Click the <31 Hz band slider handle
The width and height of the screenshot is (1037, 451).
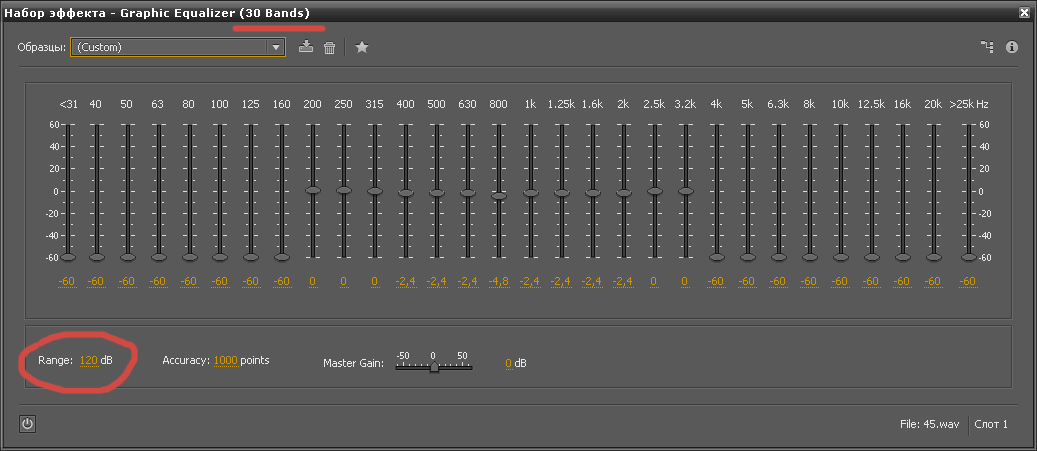tap(67, 257)
